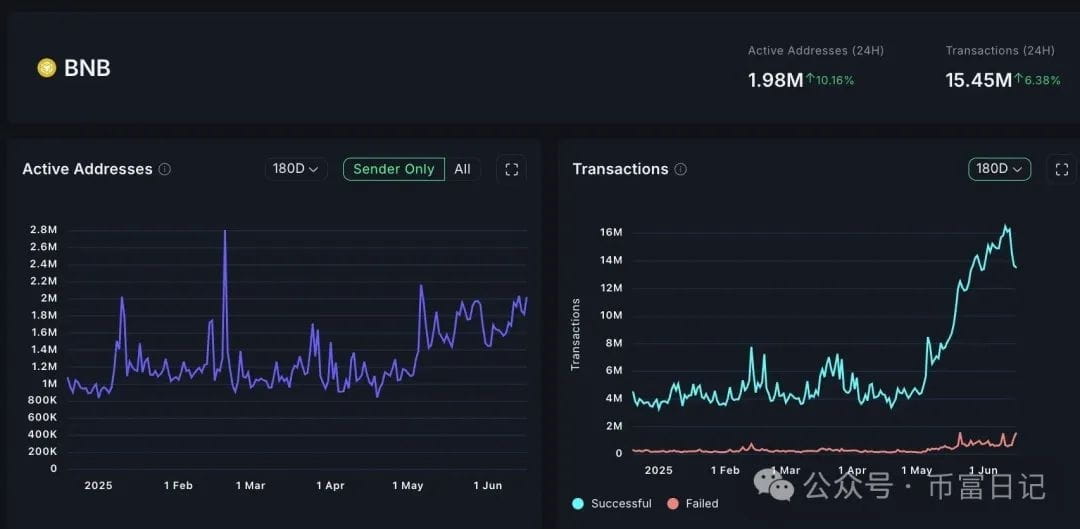Image resolution: width=1080 pixels, height=529 pixels.
Task: Select the Sender Only filter
Action: [x=394, y=169]
